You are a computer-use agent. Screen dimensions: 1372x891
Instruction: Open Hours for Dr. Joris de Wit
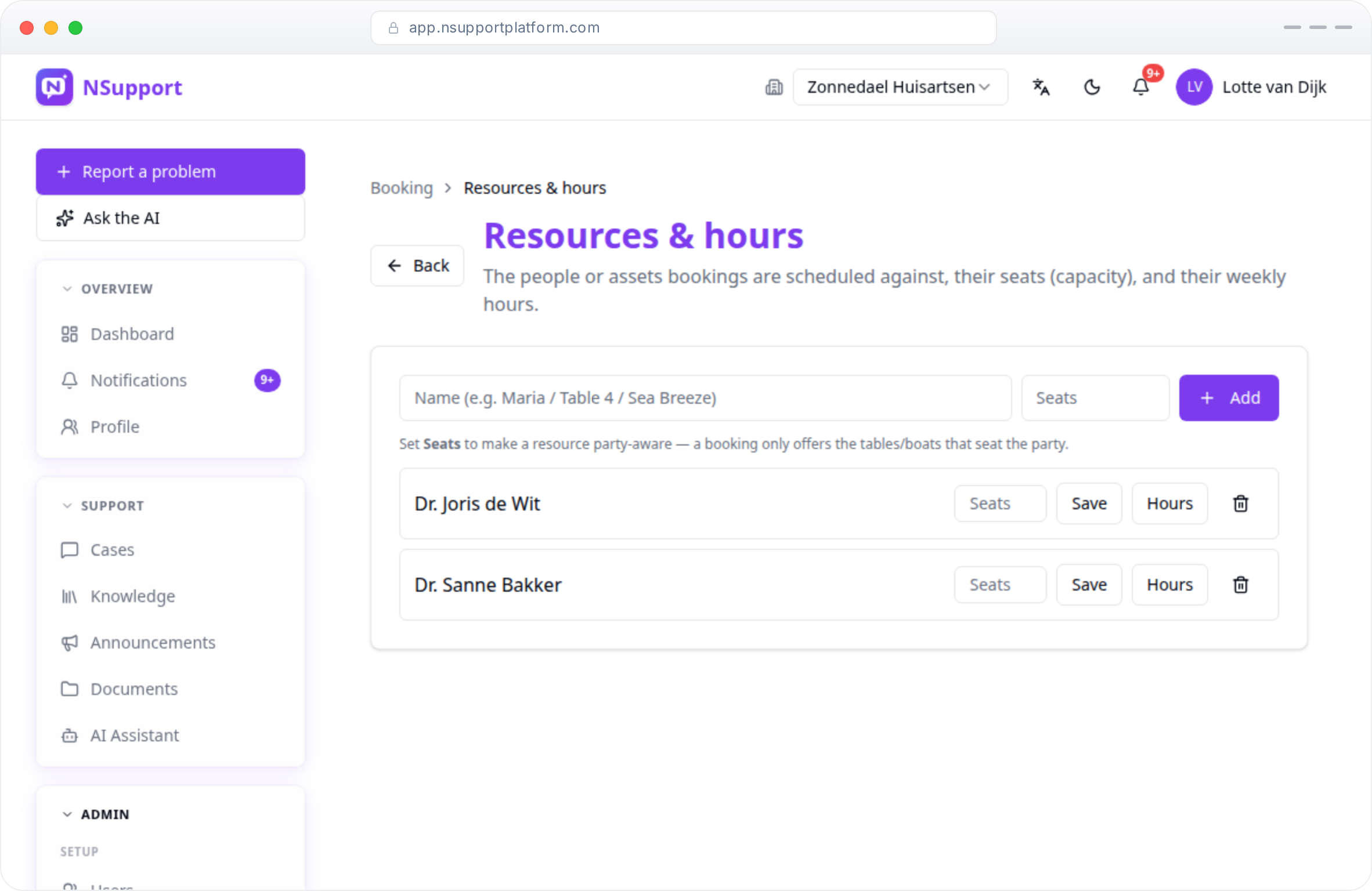pos(1169,504)
